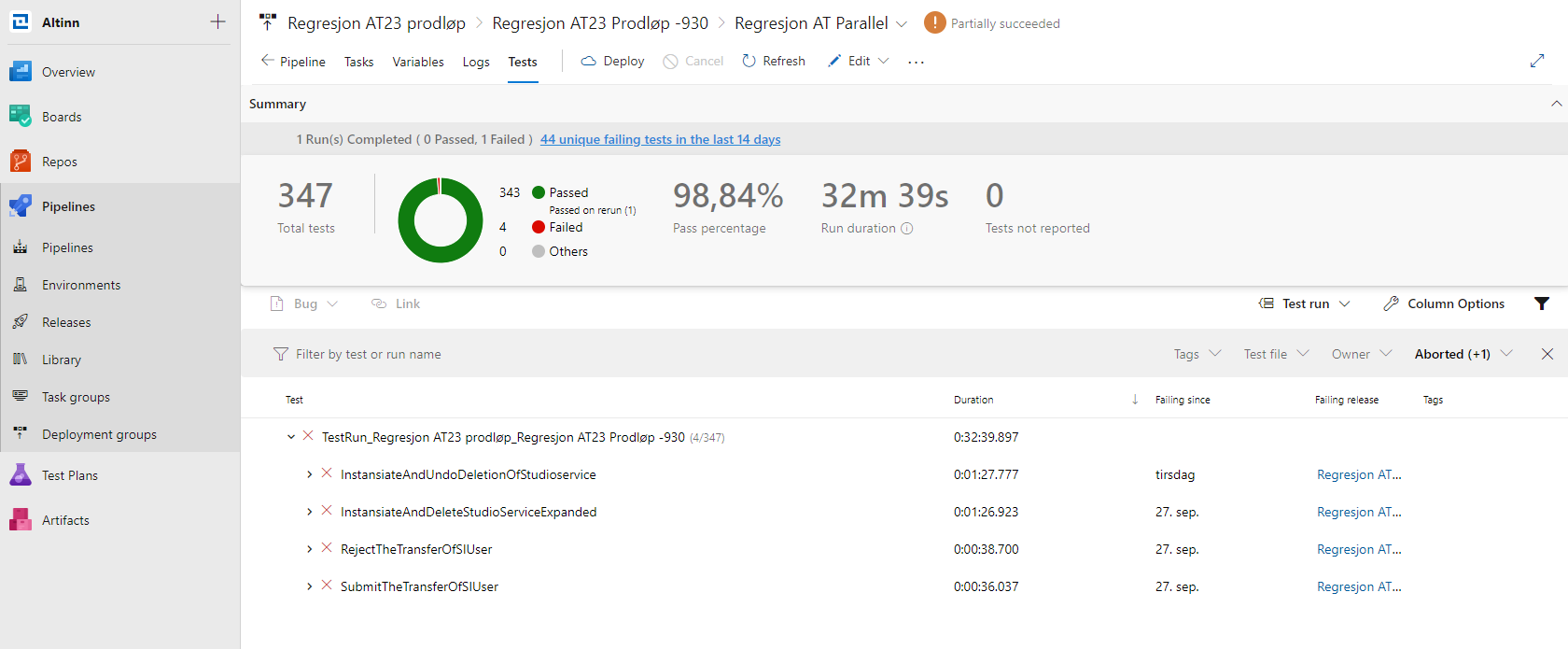Enter full screen view with expand icon
The width and height of the screenshot is (1568, 649).
coord(1537,61)
